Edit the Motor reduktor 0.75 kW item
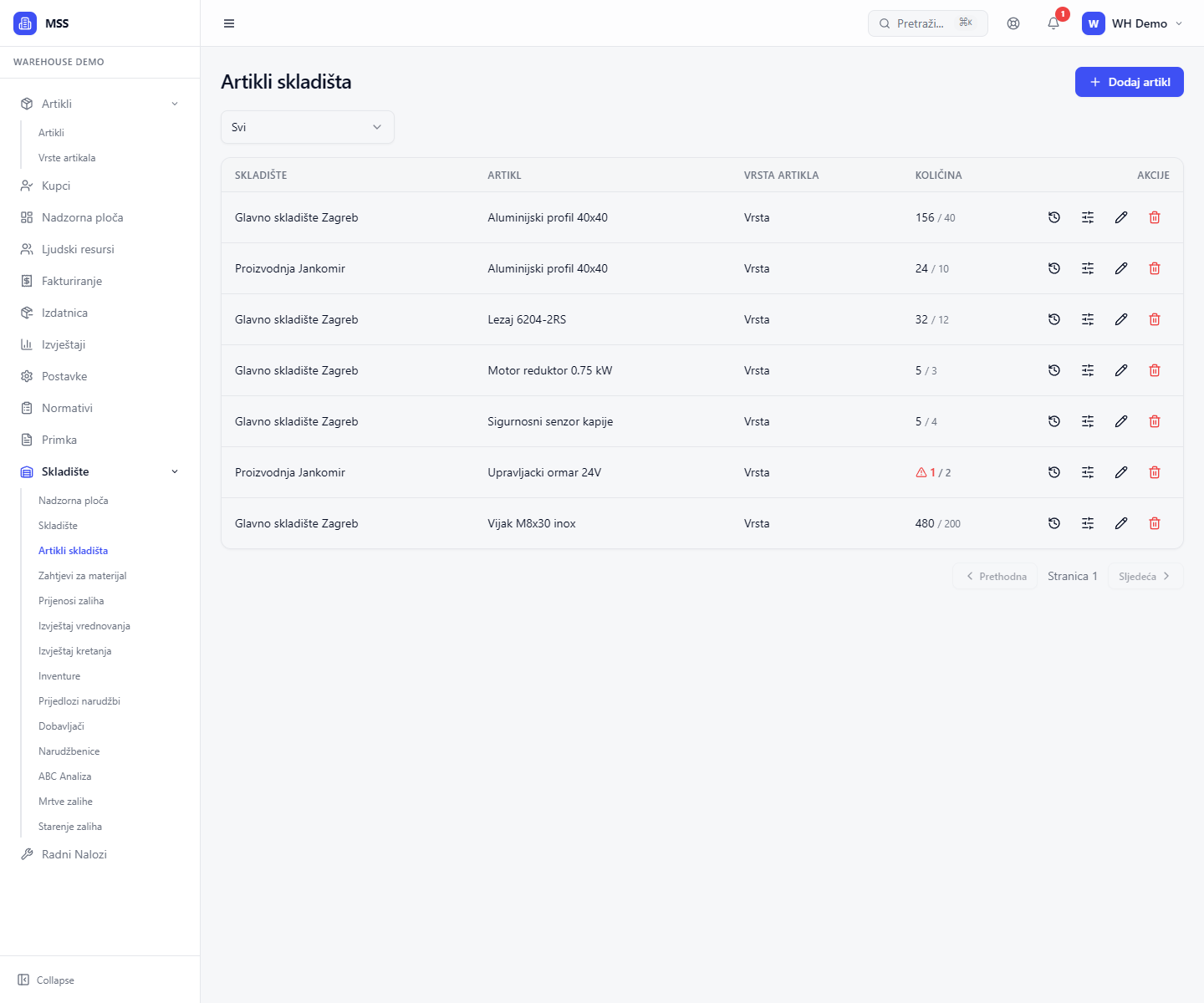1204x1003 pixels. click(x=1121, y=370)
